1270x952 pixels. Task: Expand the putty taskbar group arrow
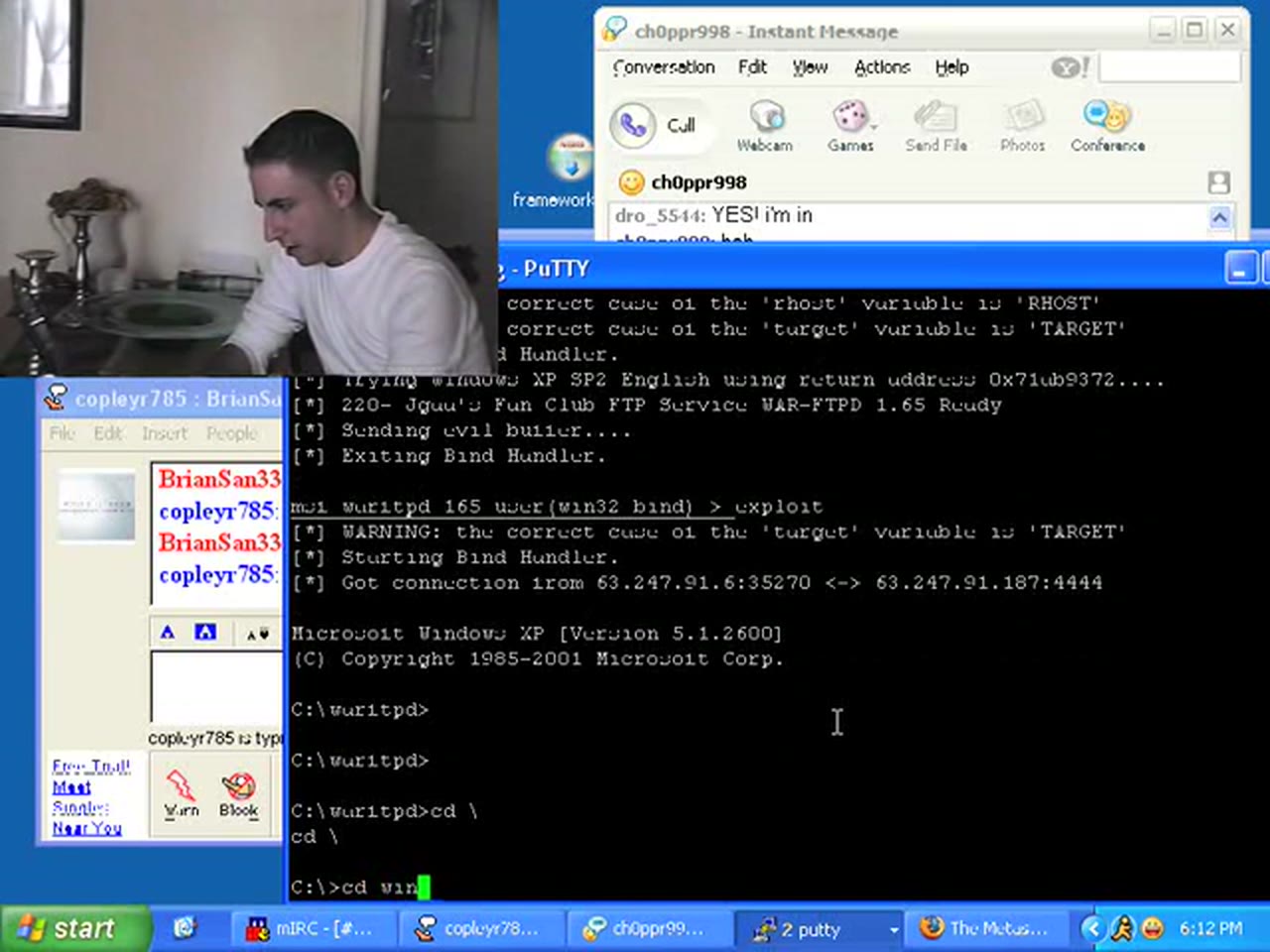tap(893, 929)
